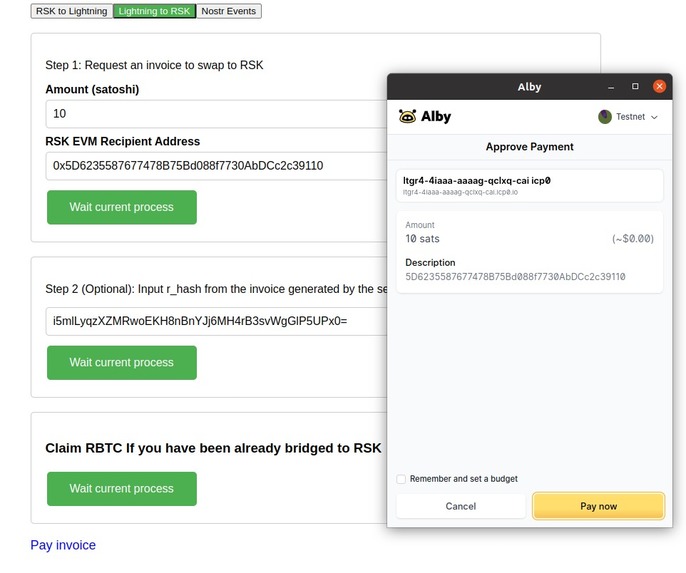Click the ltgr4-4iaaa-aaaag-qclxq-cai origin card
This screenshot has height=573, width=686.
point(529,185)
